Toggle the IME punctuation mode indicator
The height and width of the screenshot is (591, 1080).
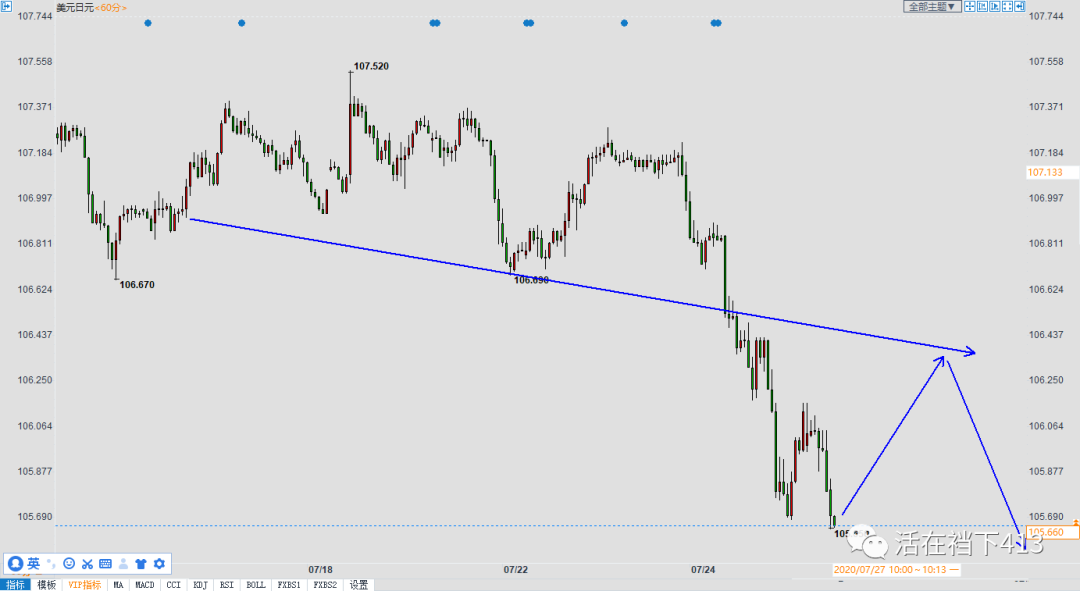point(51,564)
